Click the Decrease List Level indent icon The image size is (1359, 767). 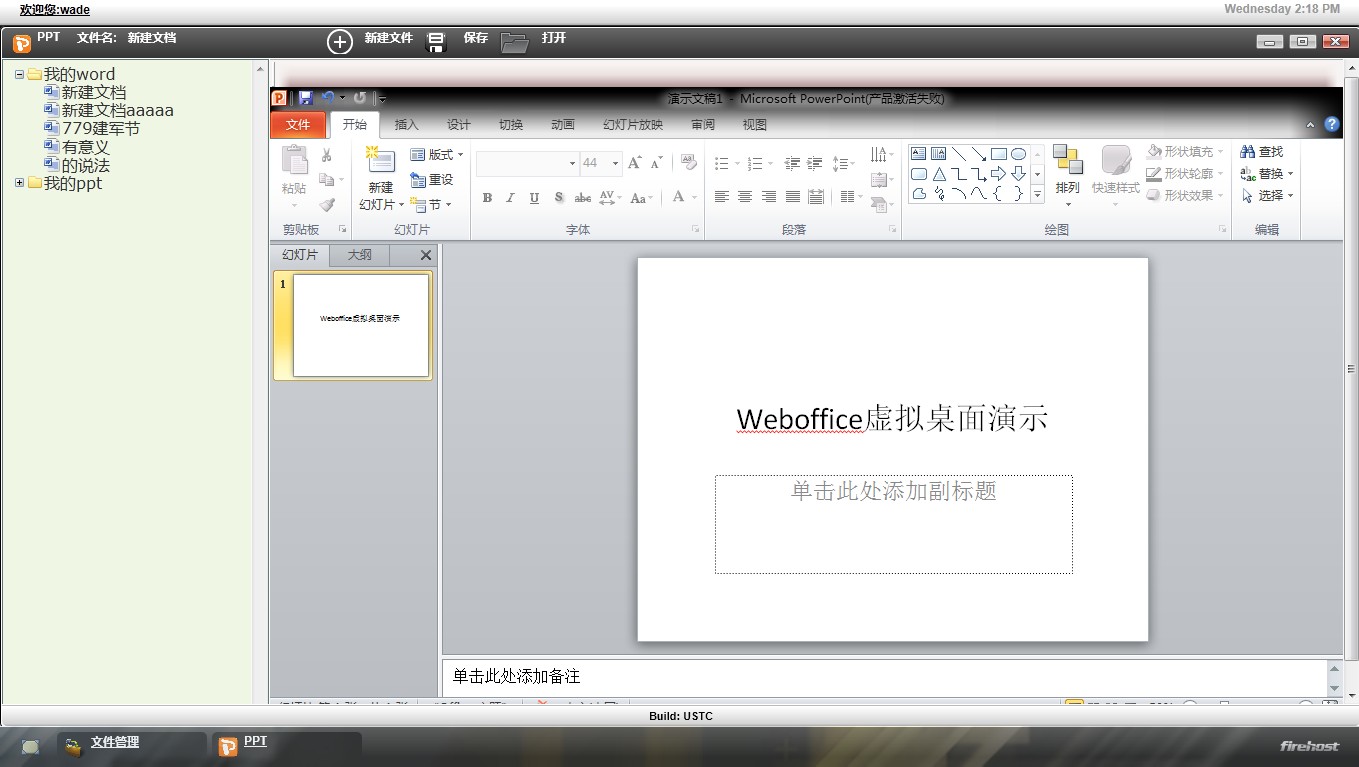pos(792,163)
